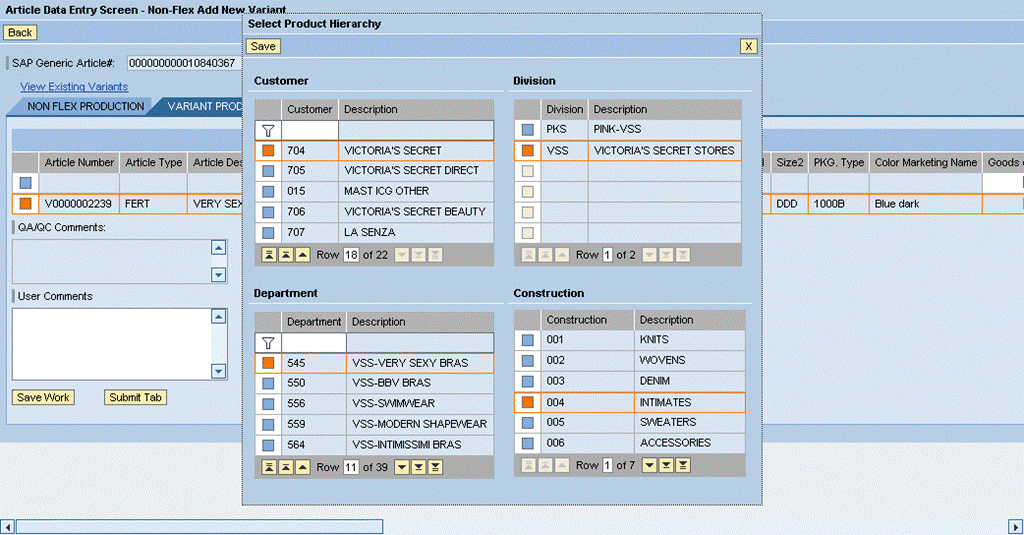Click the ACCESSORIES description cell

tap(690, 443)
